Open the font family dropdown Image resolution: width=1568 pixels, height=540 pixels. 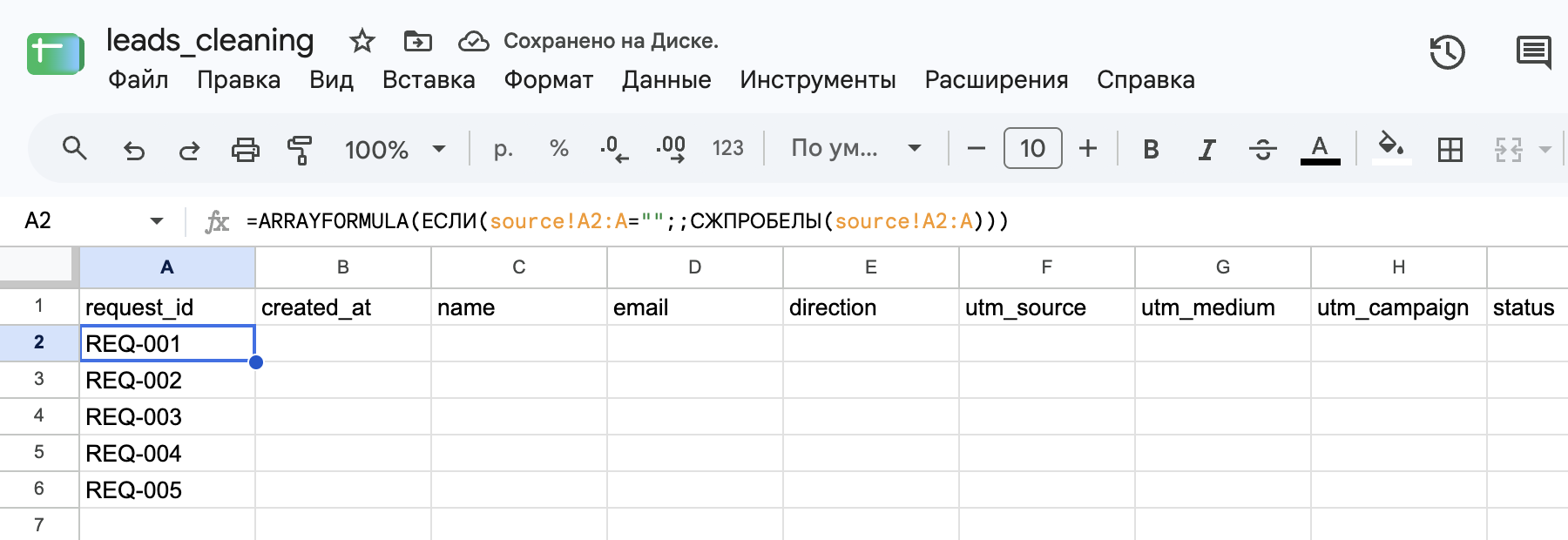(855, 148)
